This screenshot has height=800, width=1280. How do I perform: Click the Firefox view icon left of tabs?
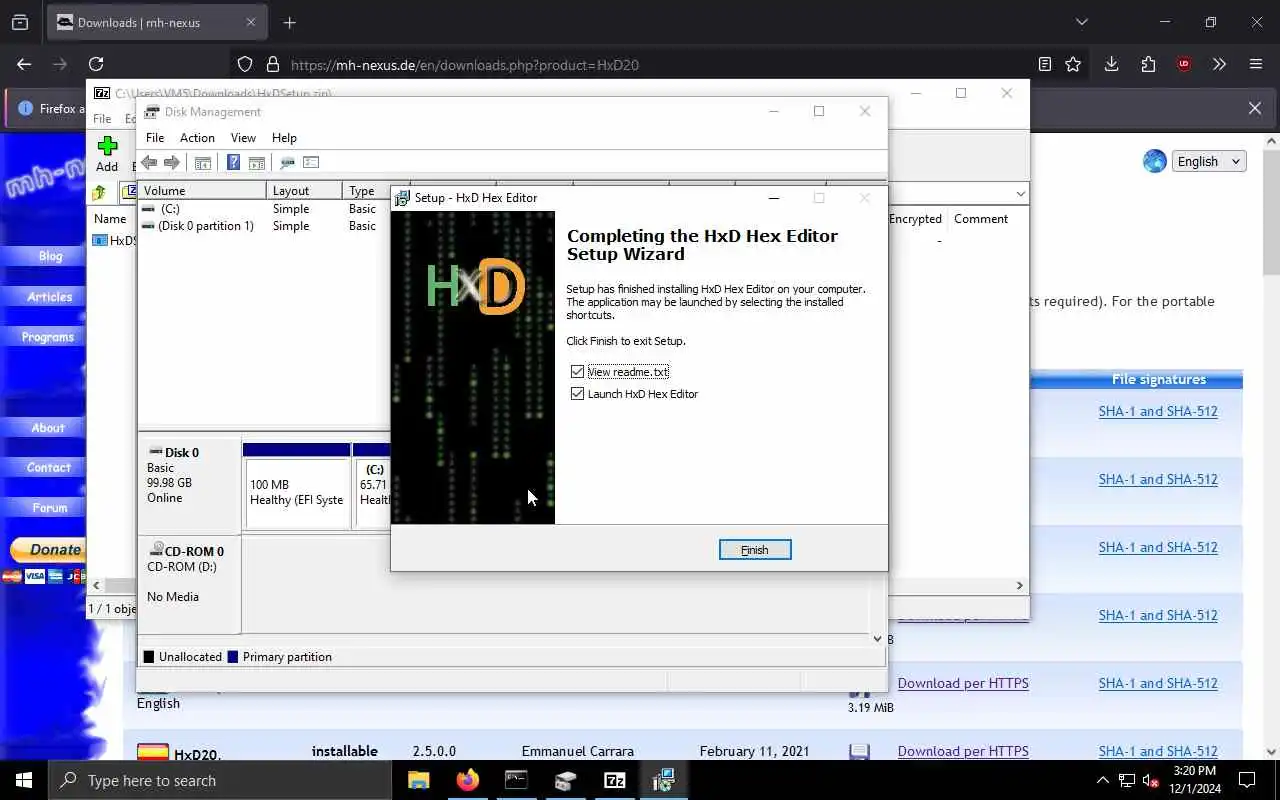tap(20, 22)
